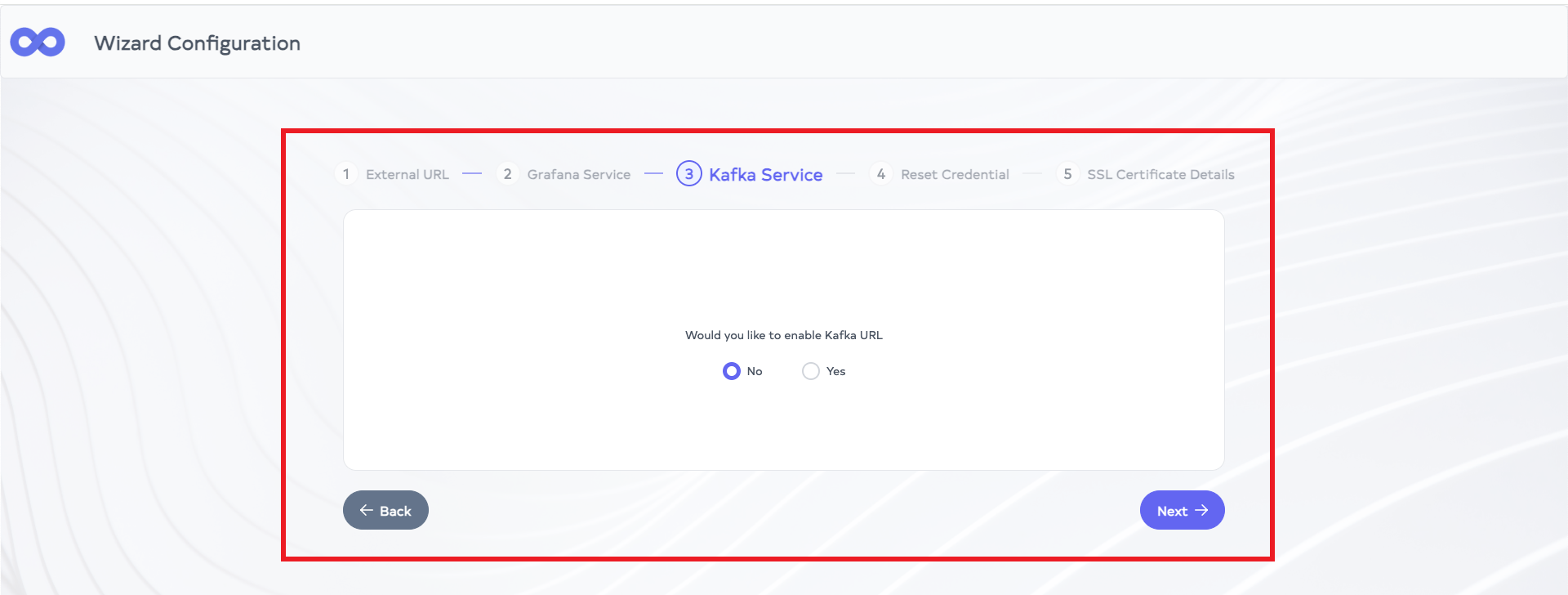Image resolution: width=1568 pixels, height=595 pixels.
Task: Click the infinity logo icon
Action: (x=38, y=42)
